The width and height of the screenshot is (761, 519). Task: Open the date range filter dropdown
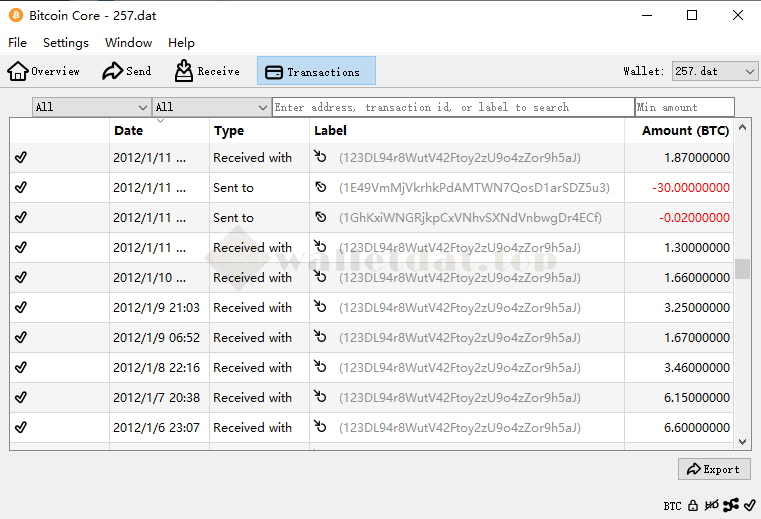click(x=91, y=107)
